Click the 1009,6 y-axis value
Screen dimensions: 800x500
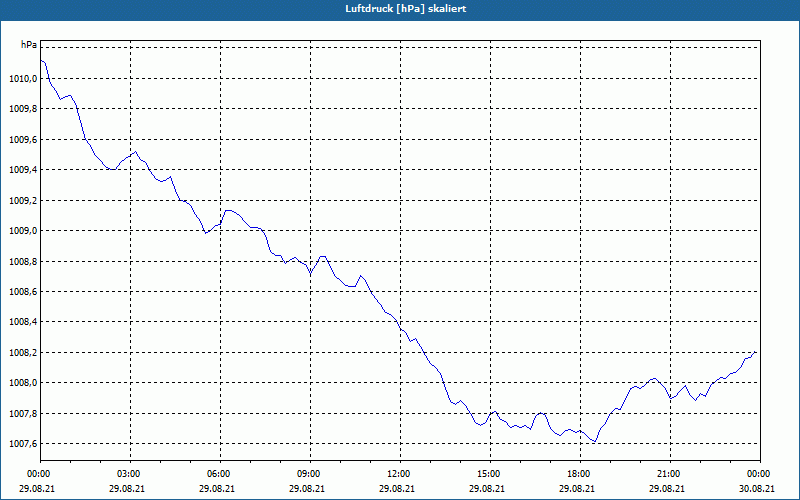[23, 139]
